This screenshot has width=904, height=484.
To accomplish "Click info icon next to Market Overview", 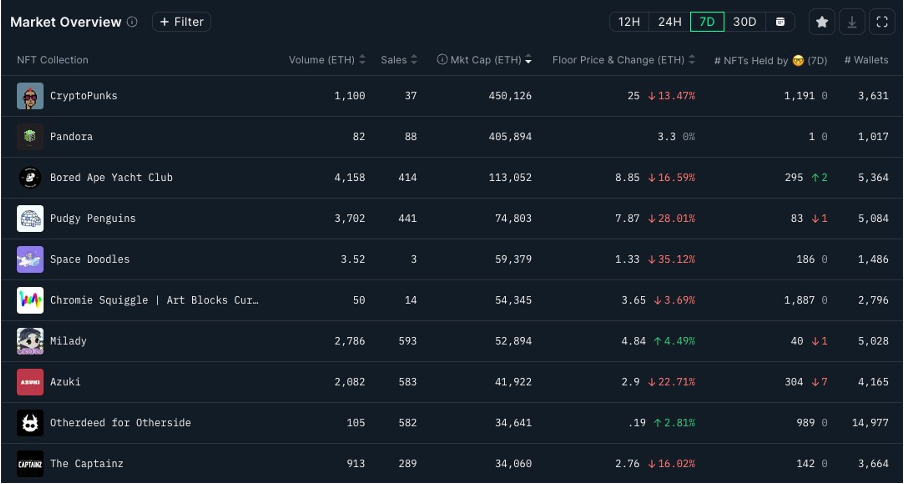I will (x=132, y=22).
